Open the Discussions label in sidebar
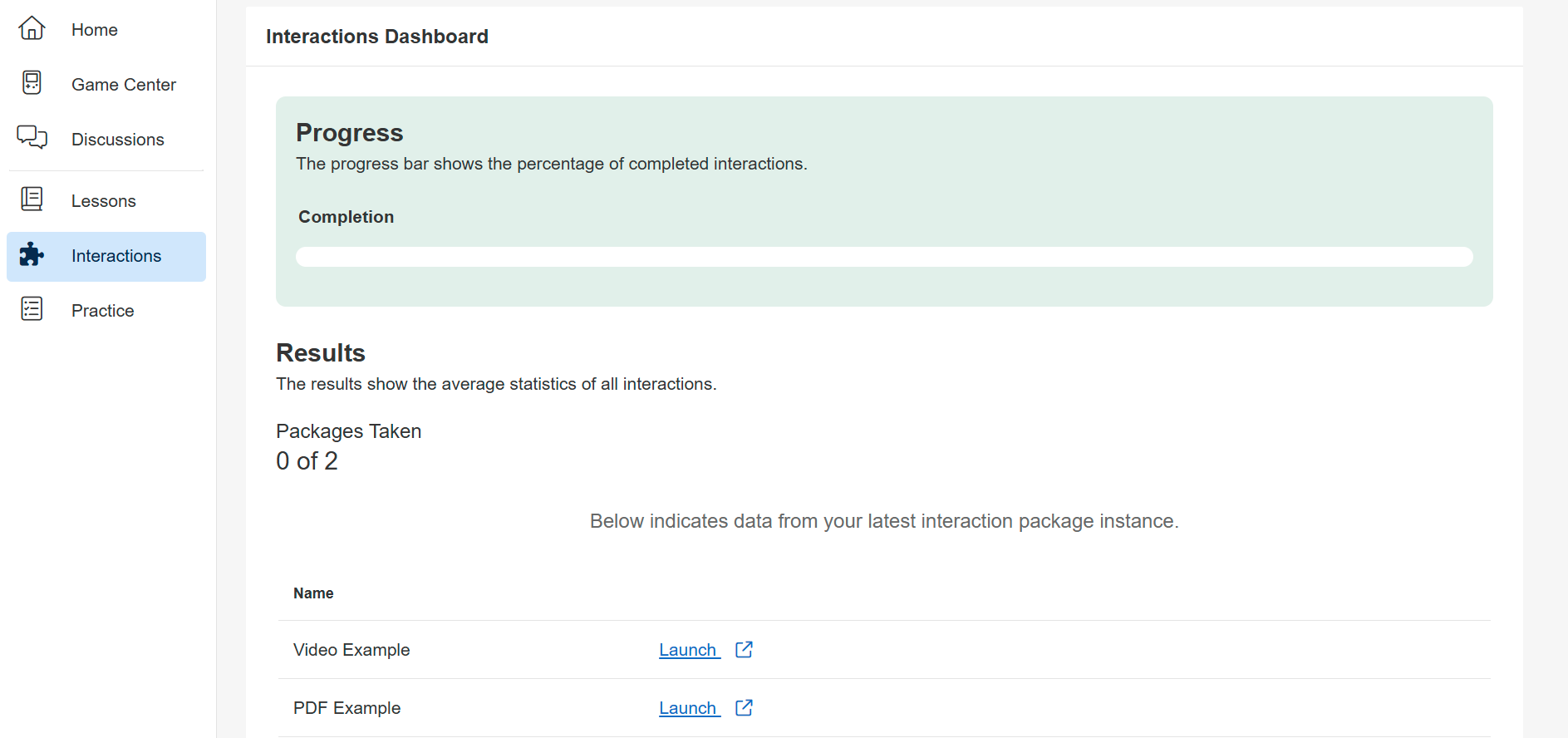 pyautogui.click(x=117, y=140)
